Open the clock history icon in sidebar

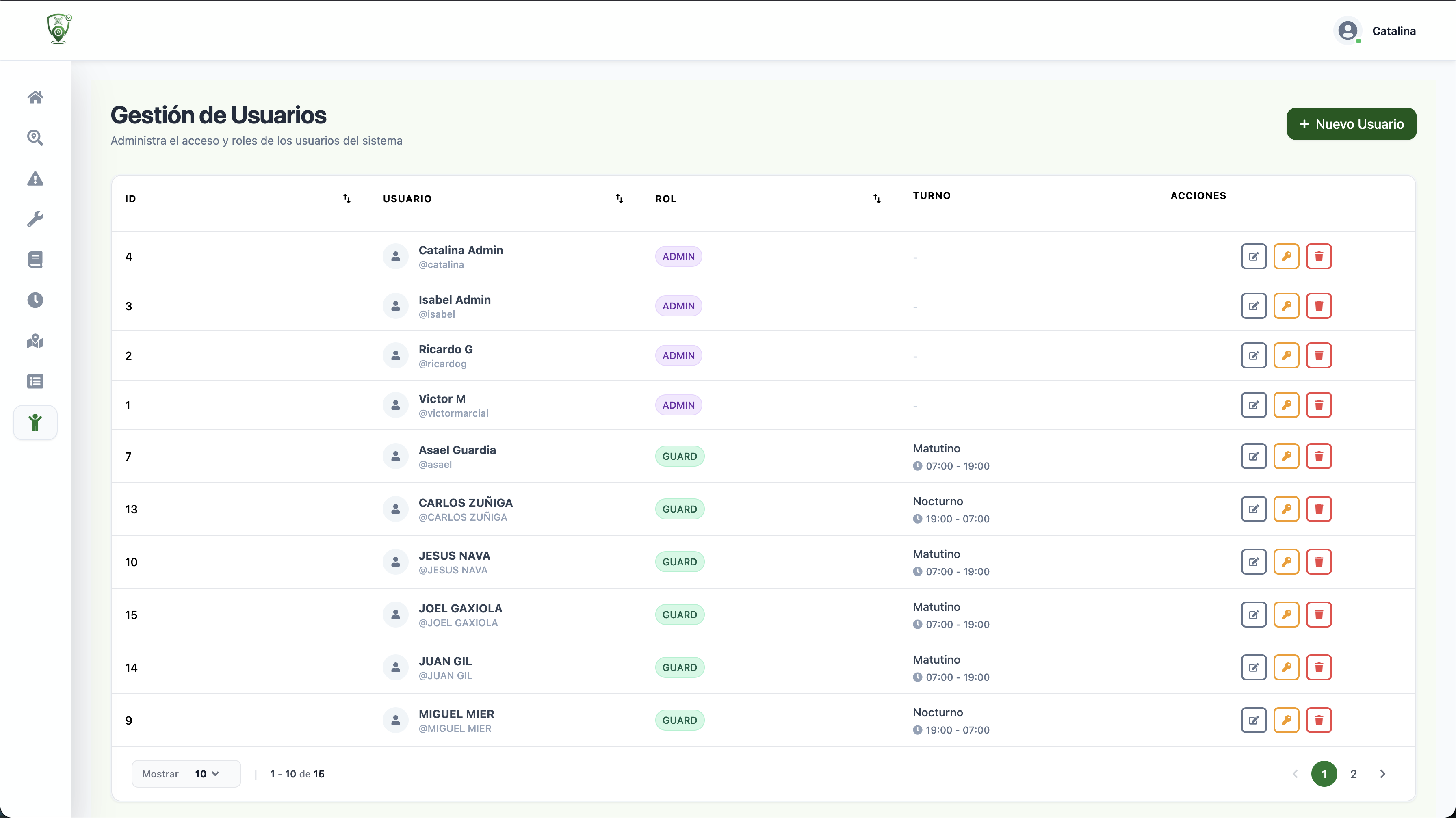(x=35, y=300)
